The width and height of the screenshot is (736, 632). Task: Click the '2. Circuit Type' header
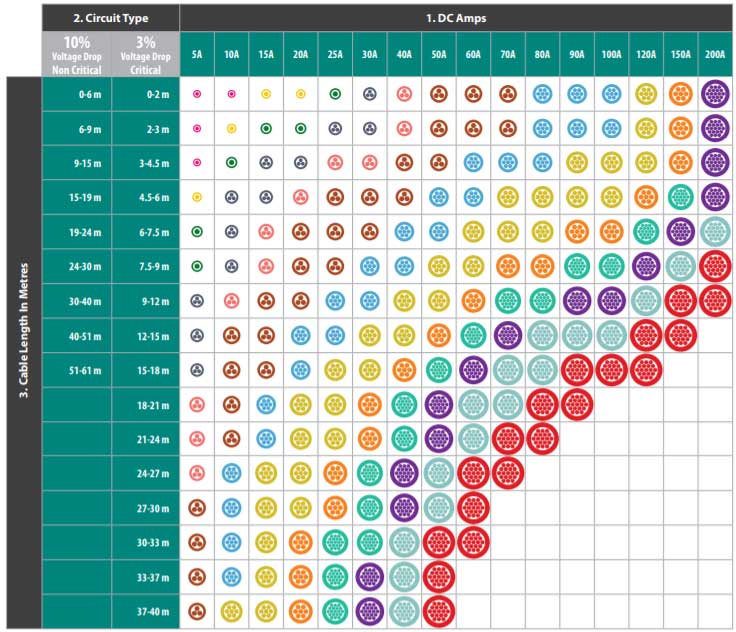(111, 18)
